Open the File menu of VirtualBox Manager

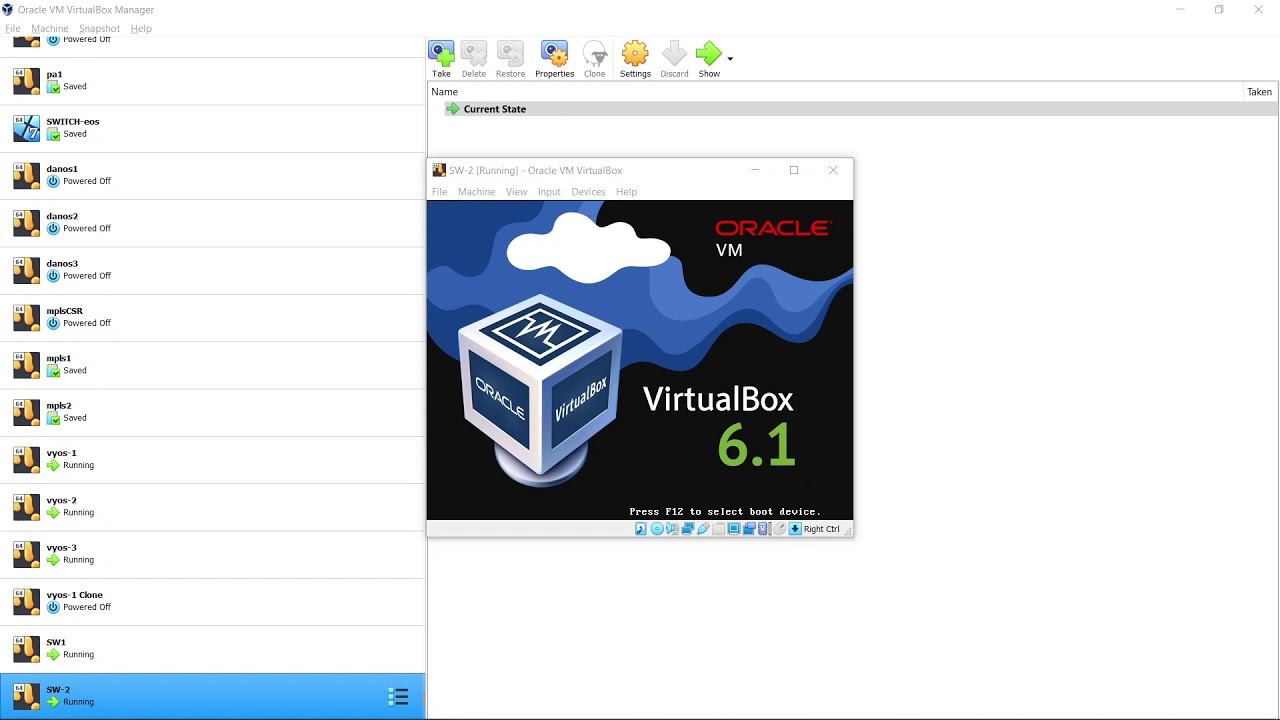coord(13,28)
